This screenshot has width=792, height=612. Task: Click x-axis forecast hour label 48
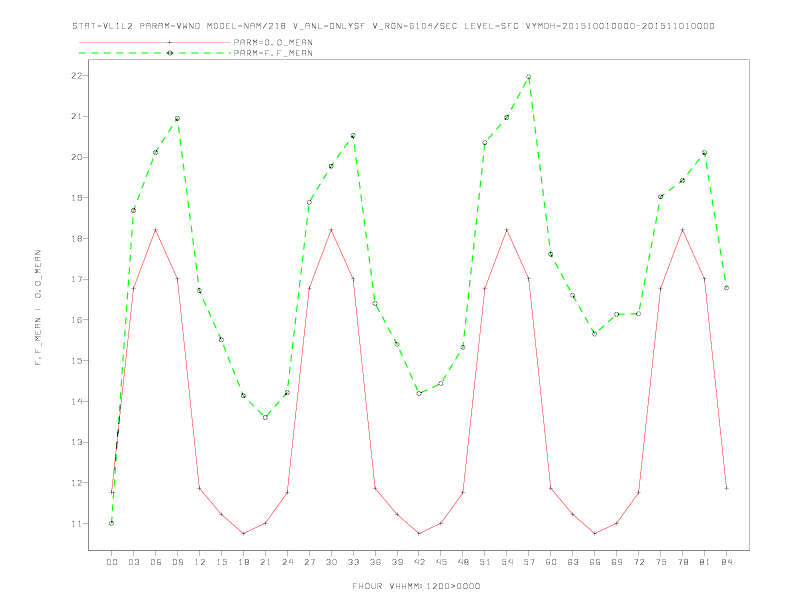463,562
